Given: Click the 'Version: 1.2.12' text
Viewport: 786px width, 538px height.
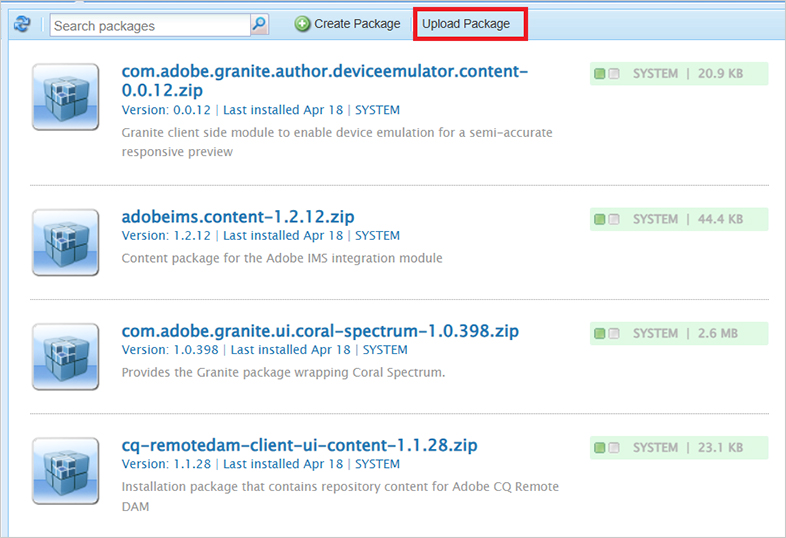Looking at the screenshot, I should (166, 235).
